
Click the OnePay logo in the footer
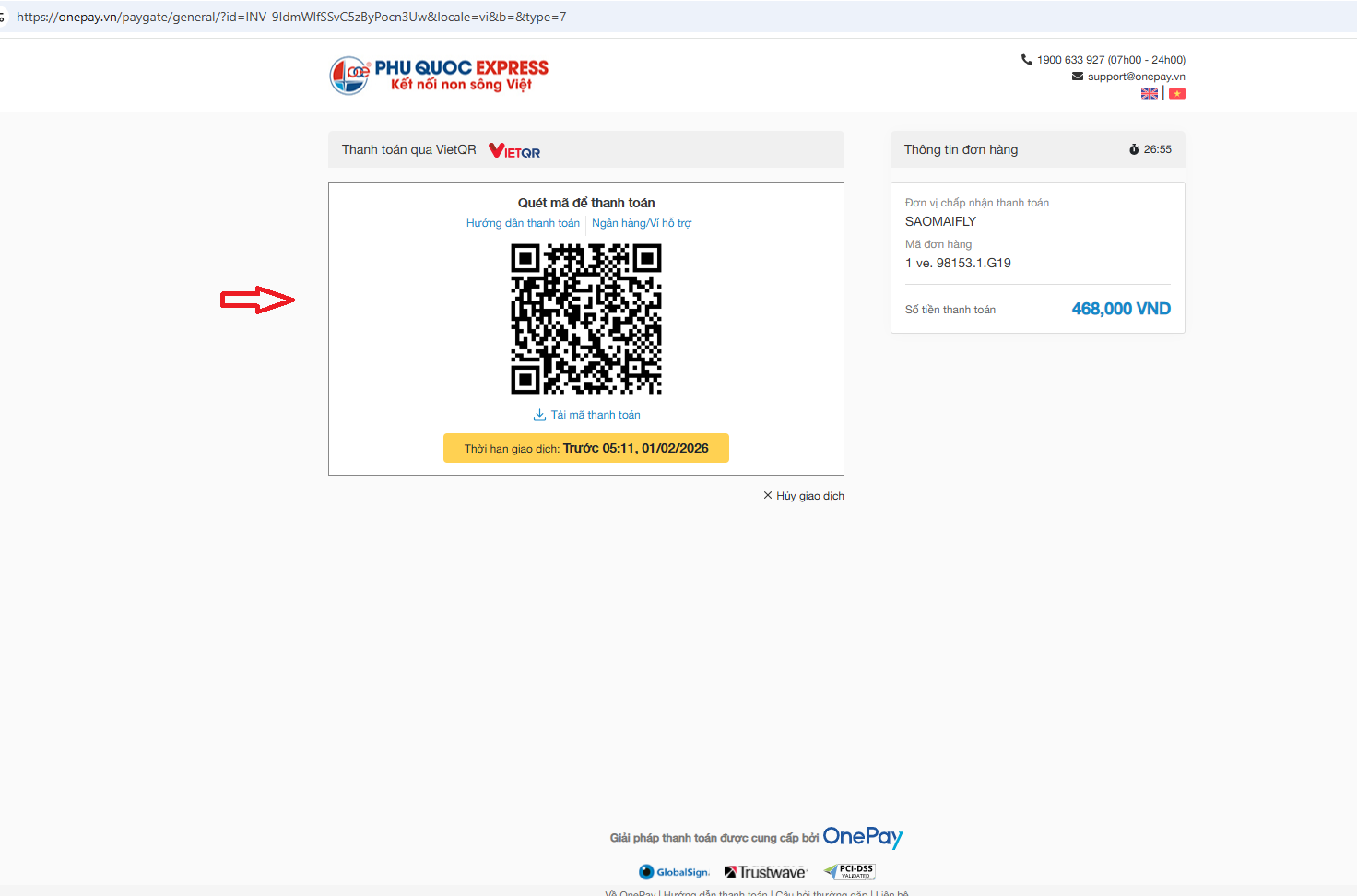[862, 837]
